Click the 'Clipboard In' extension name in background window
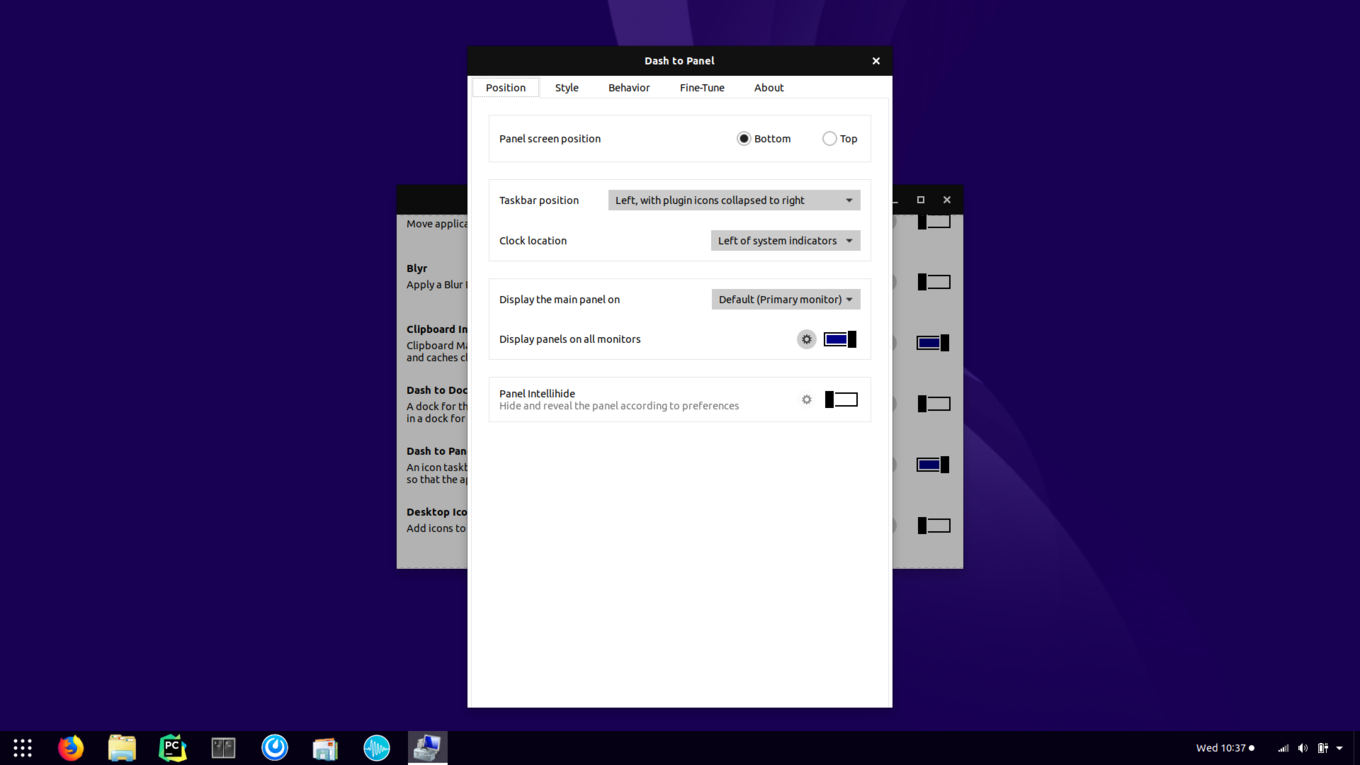The width and height of the screenshot is (1360, 765). [437, 329]
